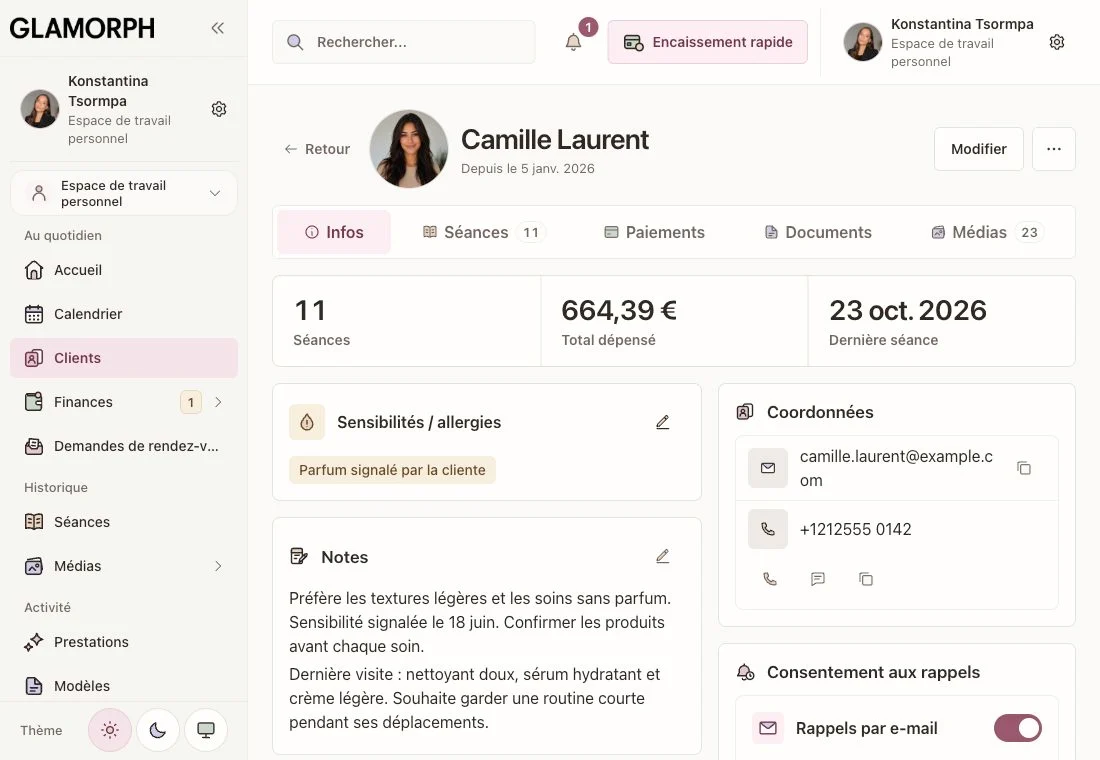Switch to the Médias tab with 23
Screen dimensions: 1100x760
987,232
